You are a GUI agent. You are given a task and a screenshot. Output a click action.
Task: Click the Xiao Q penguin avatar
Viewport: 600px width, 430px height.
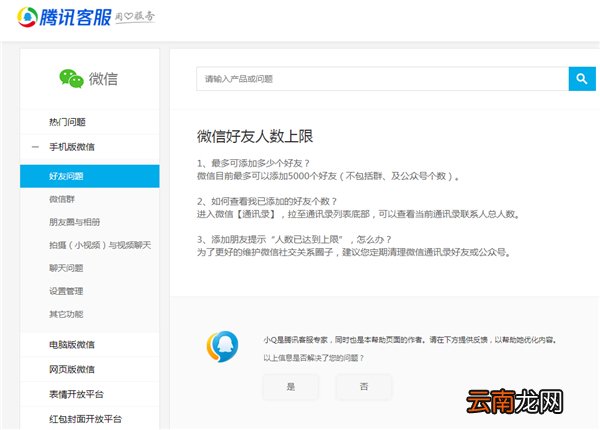[223, 347]
